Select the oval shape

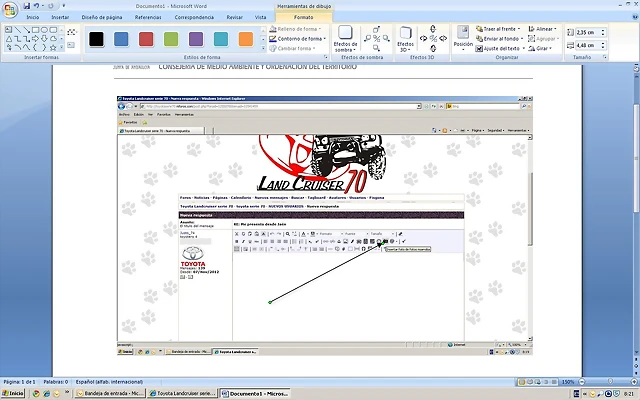pos(44,30)
